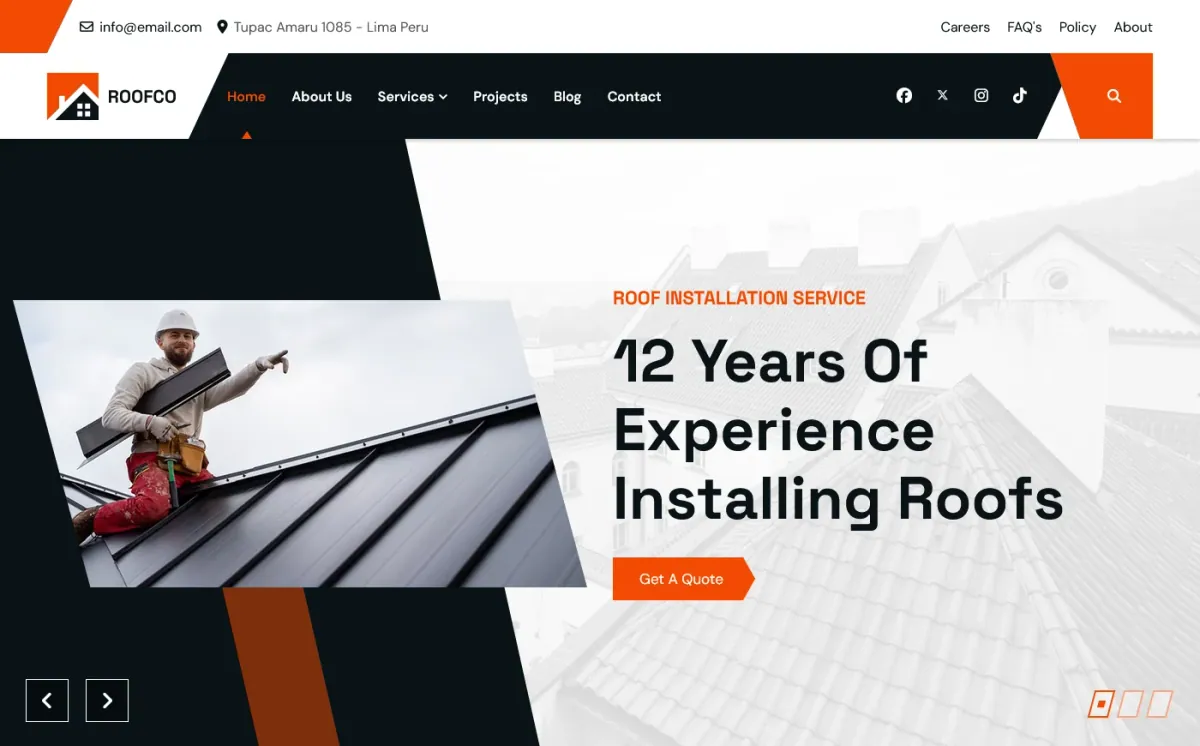Image resolution: width=1200 pixels, height=746 pixels.
Task: Click the roofer worker photo
Action: tap(300, 443)
